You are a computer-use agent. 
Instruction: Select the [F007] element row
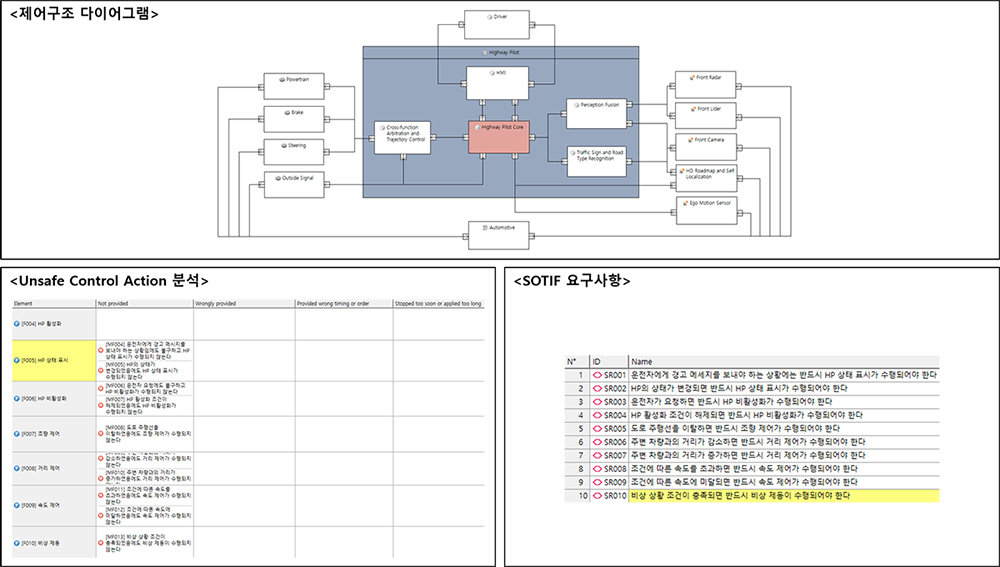52,433
